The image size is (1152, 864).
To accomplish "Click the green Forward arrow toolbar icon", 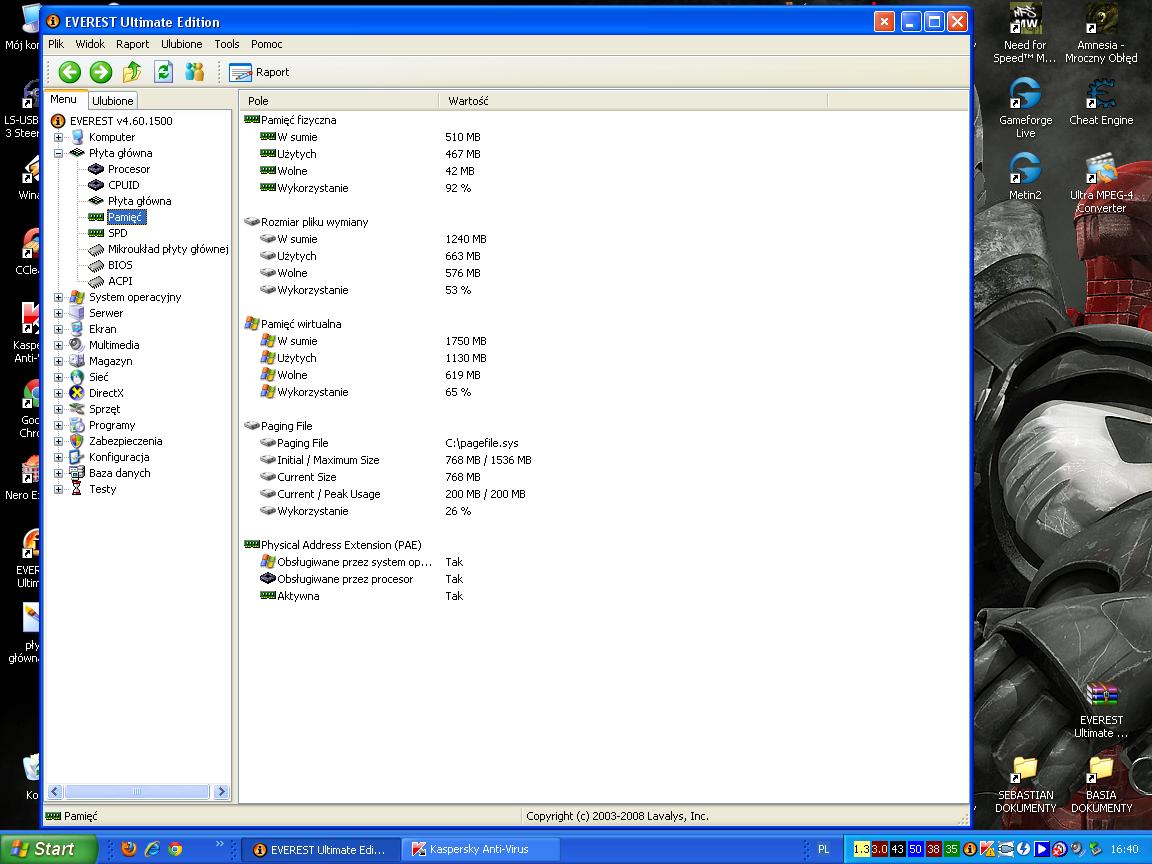I will (101, 72).
